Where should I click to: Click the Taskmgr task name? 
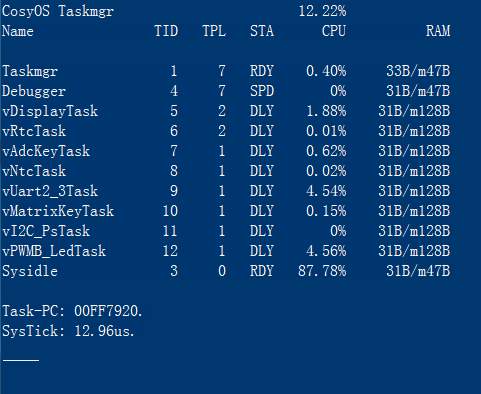pos(30,71)
